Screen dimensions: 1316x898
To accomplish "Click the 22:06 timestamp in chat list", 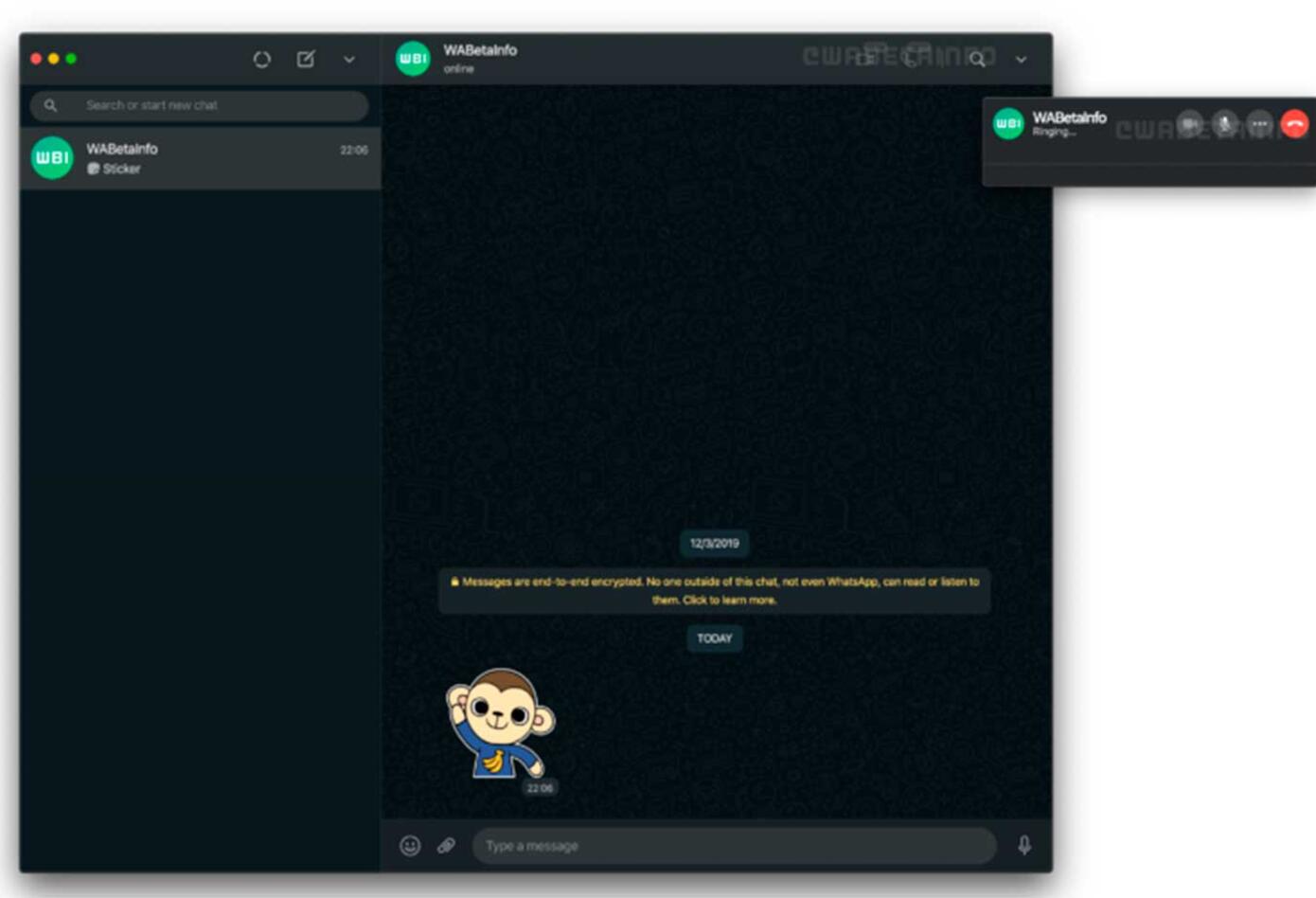I will (354, 150).
